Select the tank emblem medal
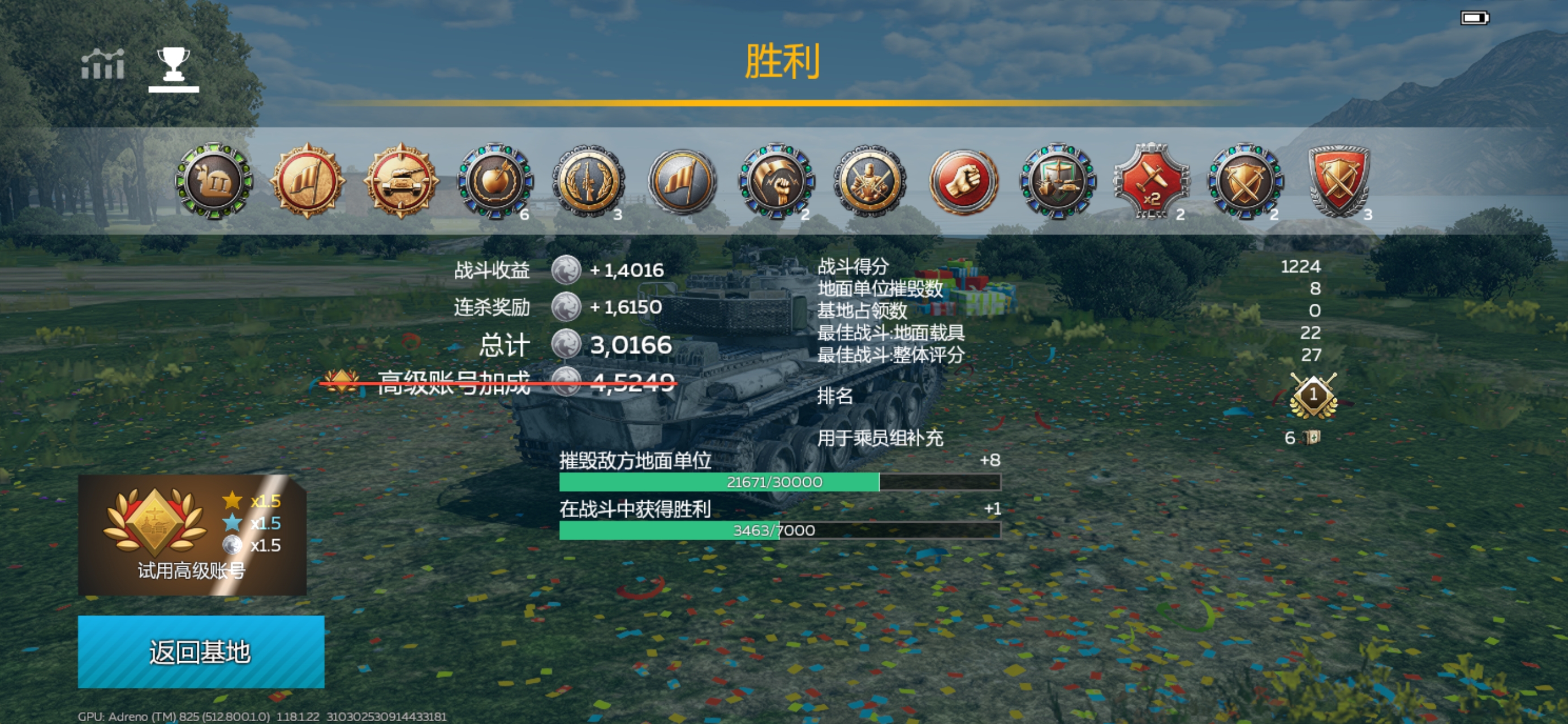Screen dimensions: 1568x724 point(401,181)
